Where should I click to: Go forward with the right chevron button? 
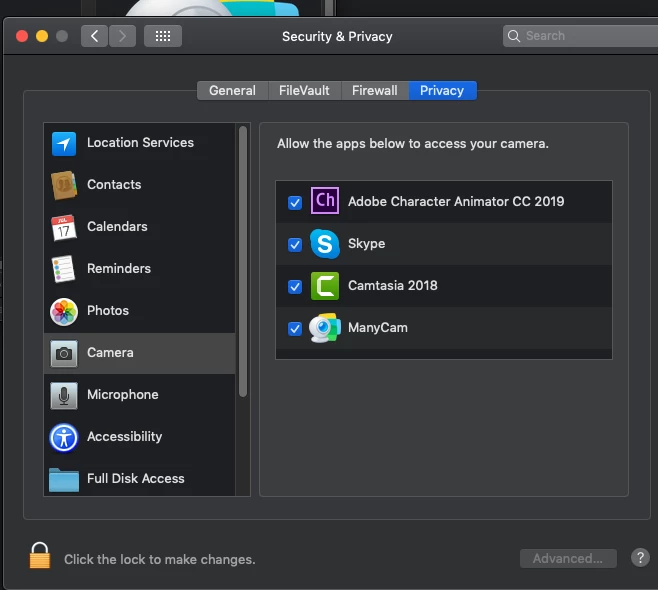pos(122,36)
